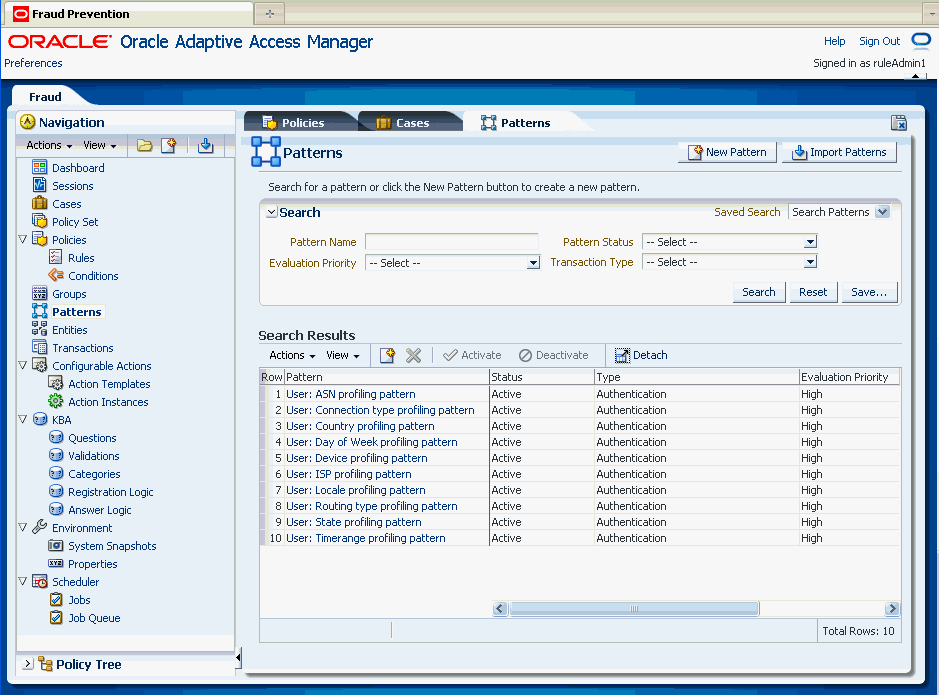Click the import icon in Navigation toolbar
The width and height of the screenshot is (939, 695).
(x=205, y=145)
